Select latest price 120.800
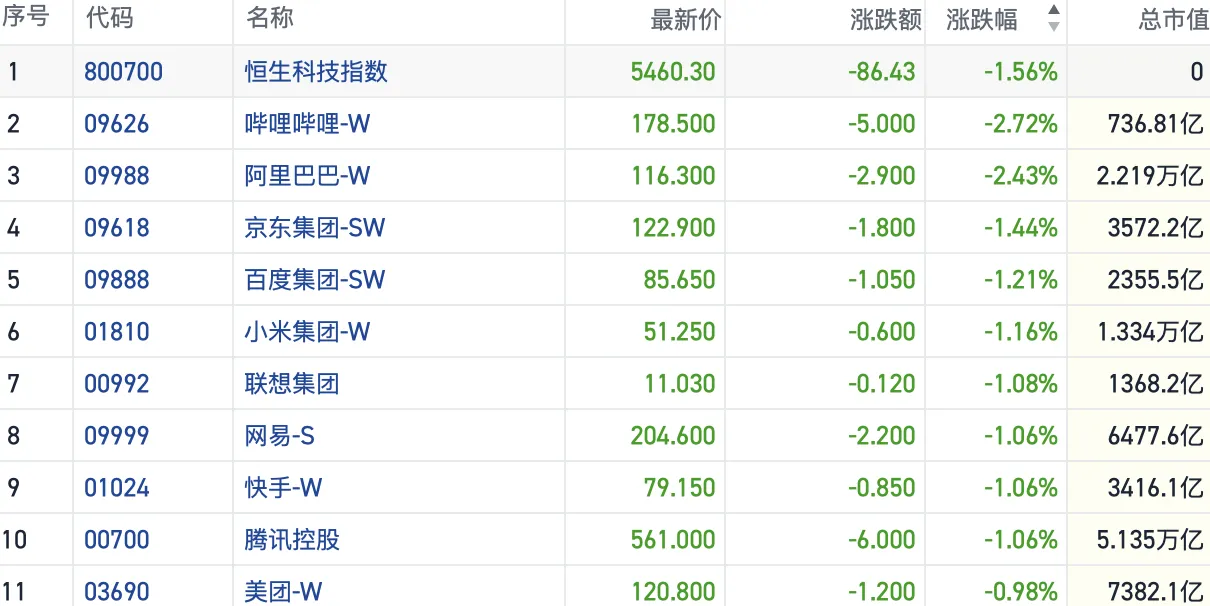The width and height of the screenshot is (1210, 606). (673, 592)
